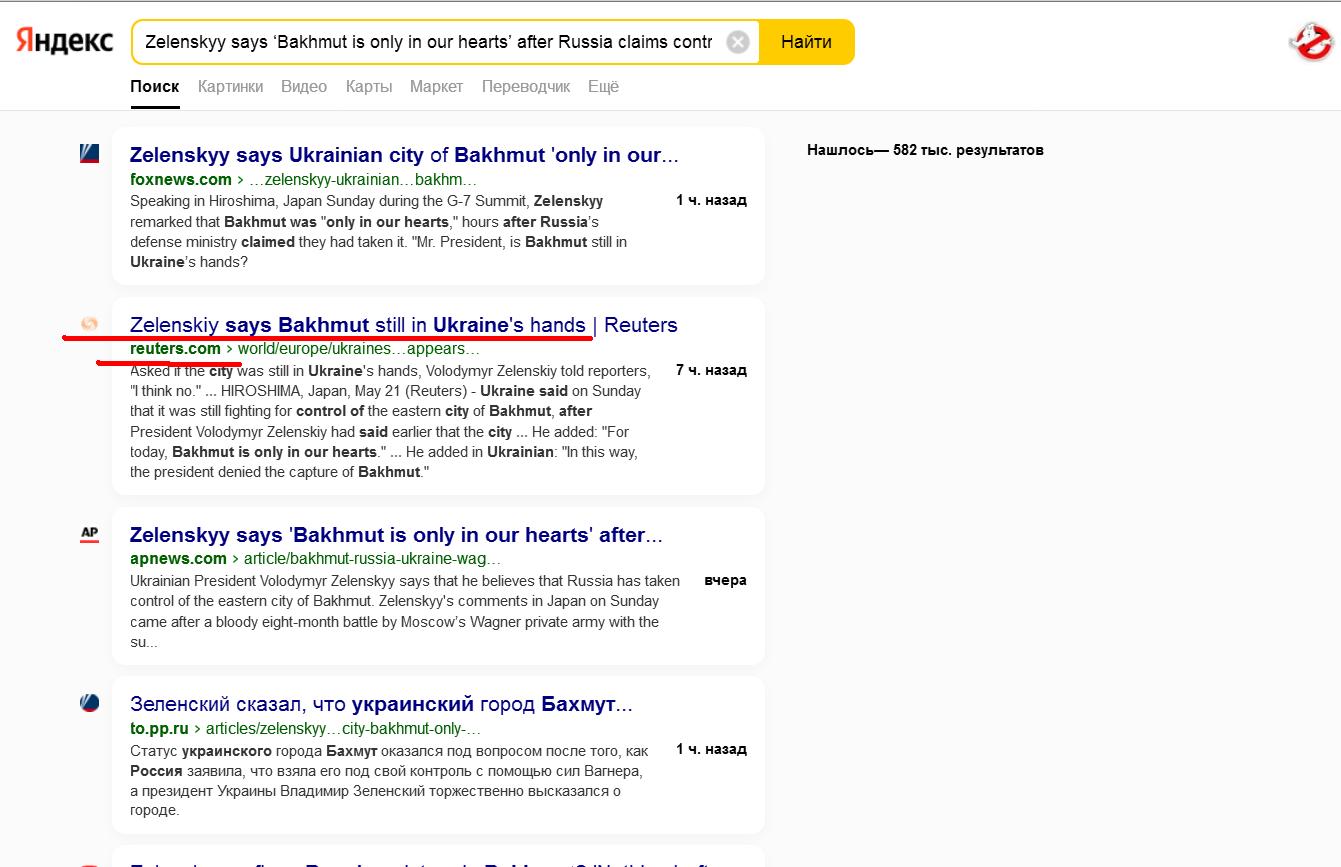This screenshot has height=867, width=1341.
Task: Clear the search query with X icon
Action: pos(737,42)
